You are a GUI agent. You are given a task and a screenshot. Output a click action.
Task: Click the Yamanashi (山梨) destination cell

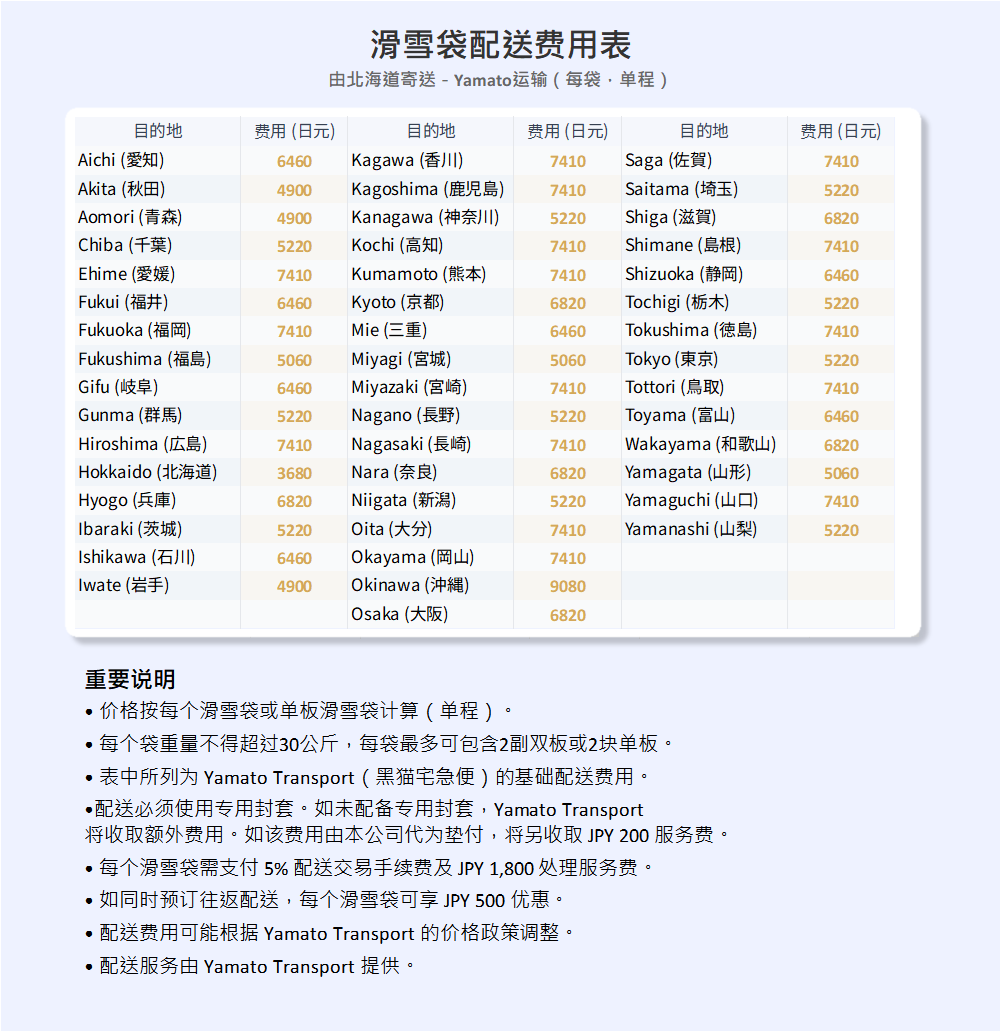[x=691, y=529]
